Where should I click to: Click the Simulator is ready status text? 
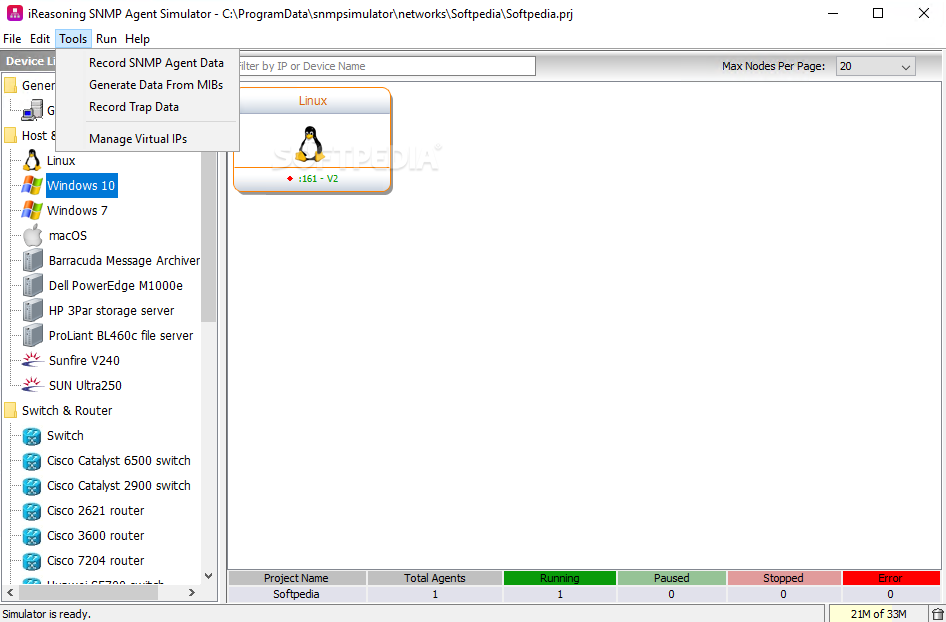46,614
